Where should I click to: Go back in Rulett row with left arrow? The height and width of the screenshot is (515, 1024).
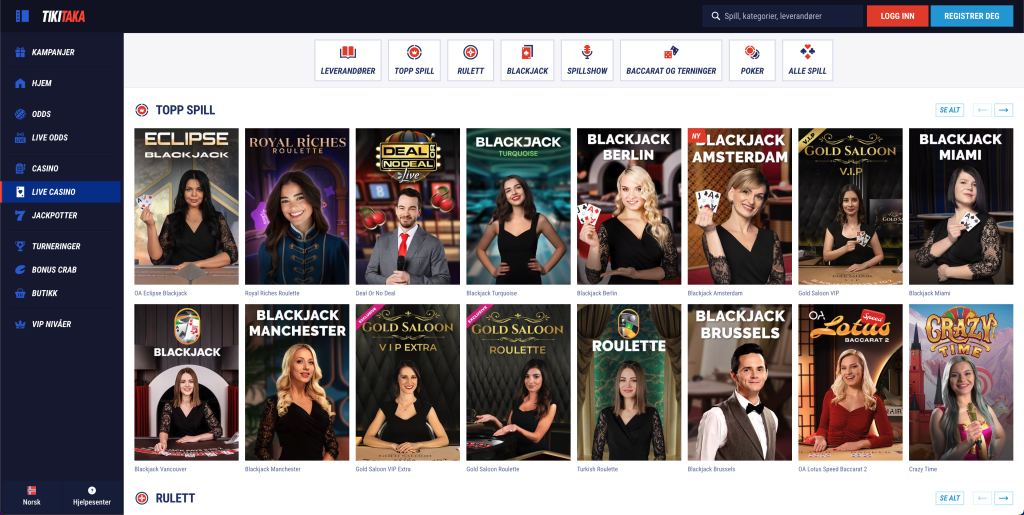coord(982,498)
